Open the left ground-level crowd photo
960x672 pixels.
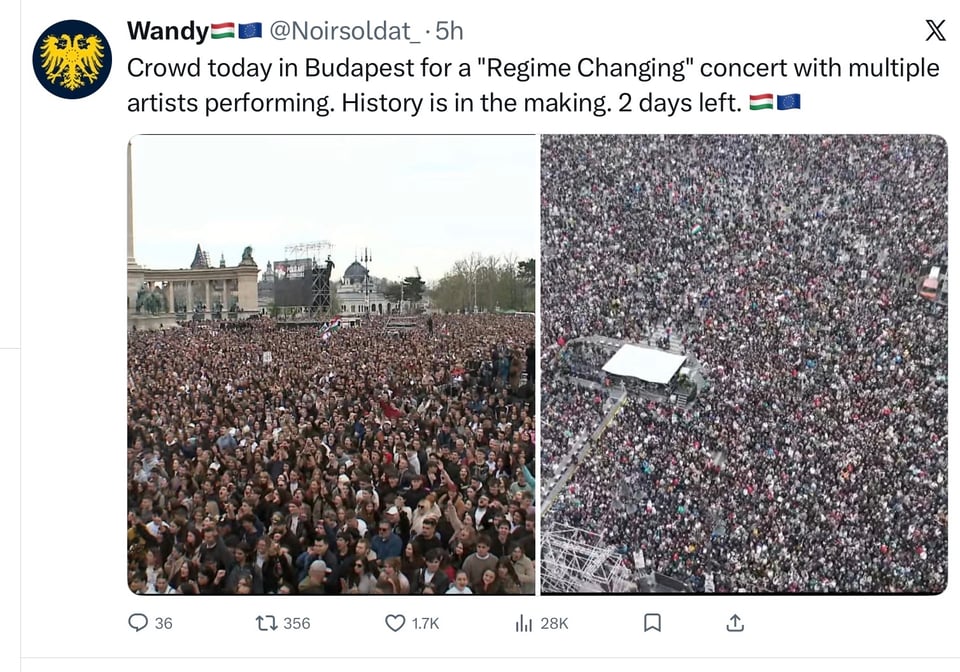[331, 364]
